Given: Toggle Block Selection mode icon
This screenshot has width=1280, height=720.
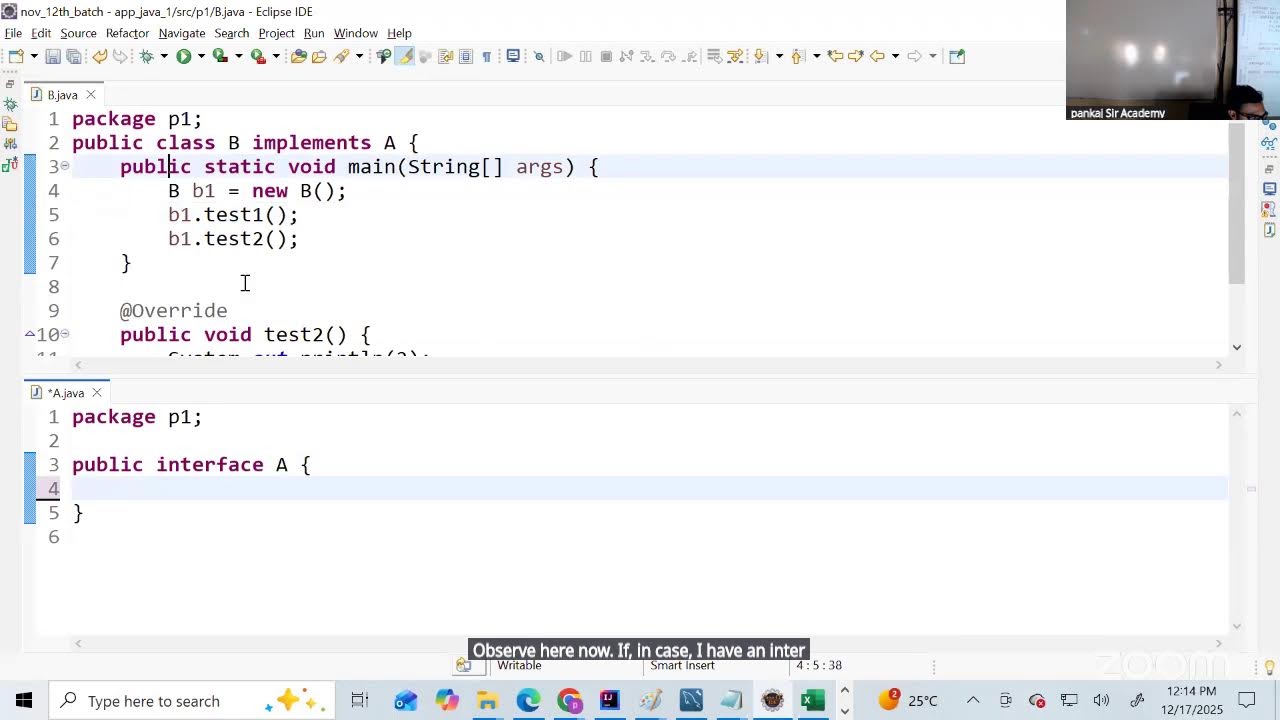Looking at the screenshot, I should (466, 56).
